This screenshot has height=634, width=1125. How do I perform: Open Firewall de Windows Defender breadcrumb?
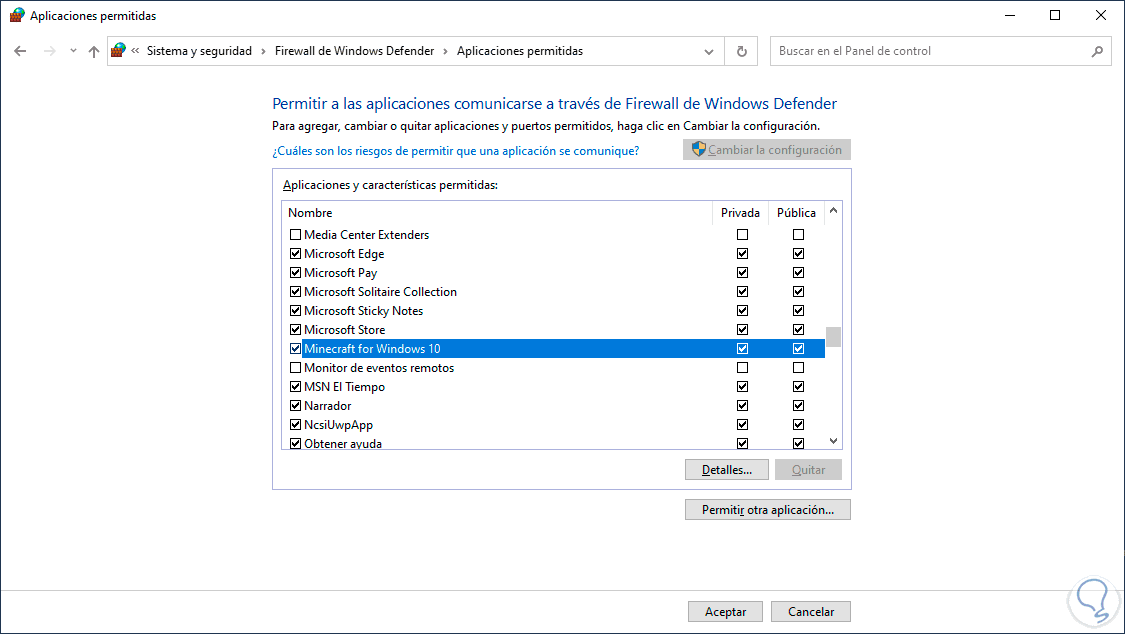click(x=354, y=51)
